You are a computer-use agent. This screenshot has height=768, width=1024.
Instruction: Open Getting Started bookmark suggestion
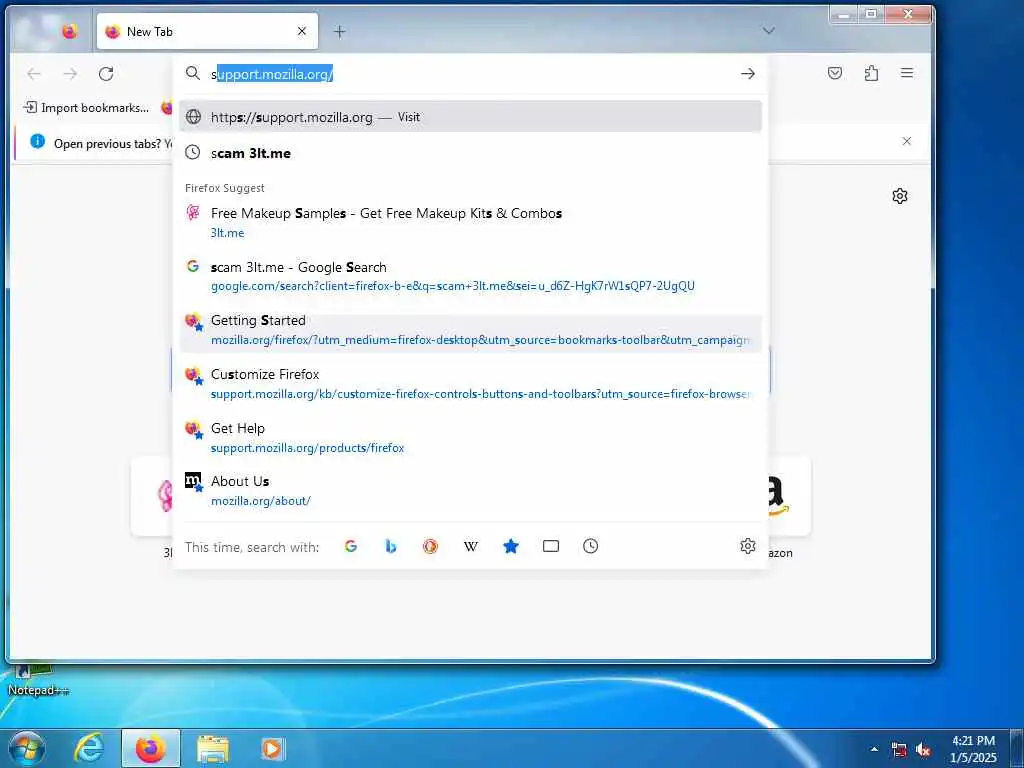click(x=470, y=330)
